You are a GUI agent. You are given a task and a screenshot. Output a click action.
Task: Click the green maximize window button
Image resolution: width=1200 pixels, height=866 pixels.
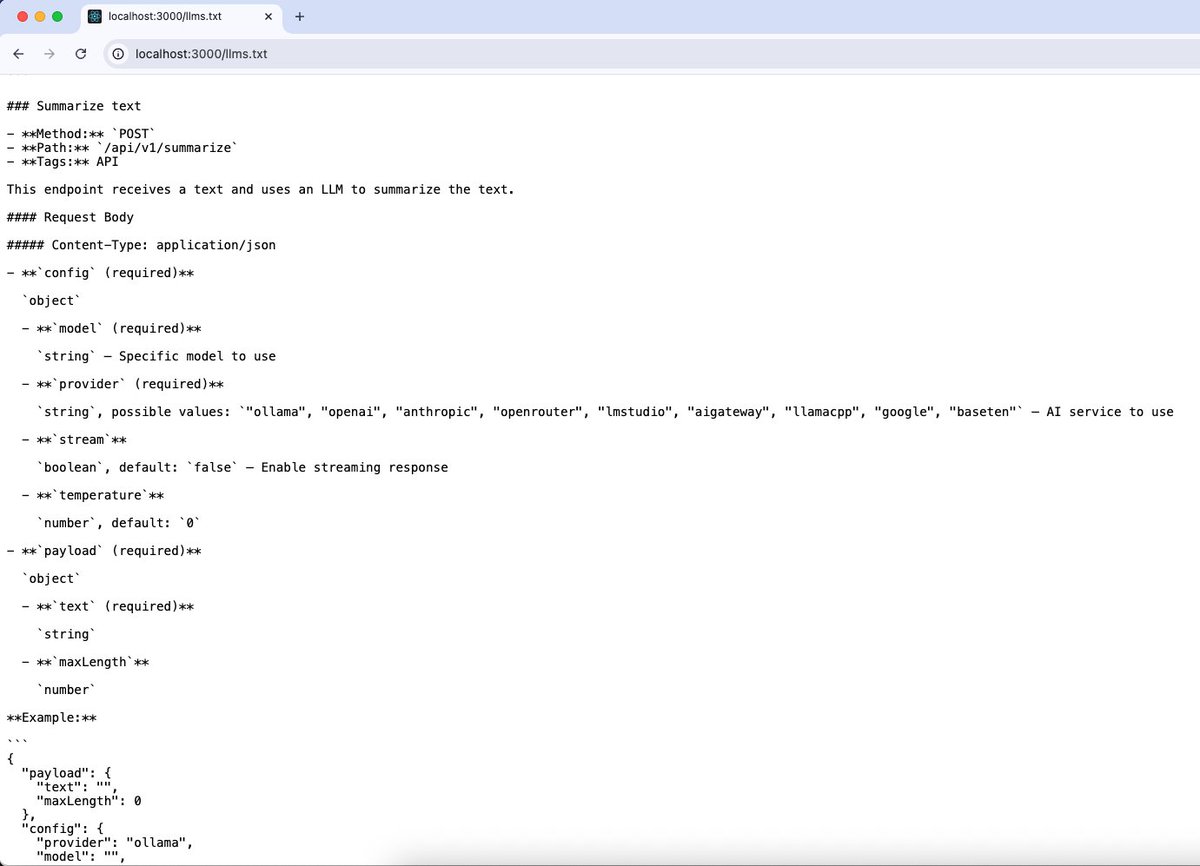tap(58, 17)
